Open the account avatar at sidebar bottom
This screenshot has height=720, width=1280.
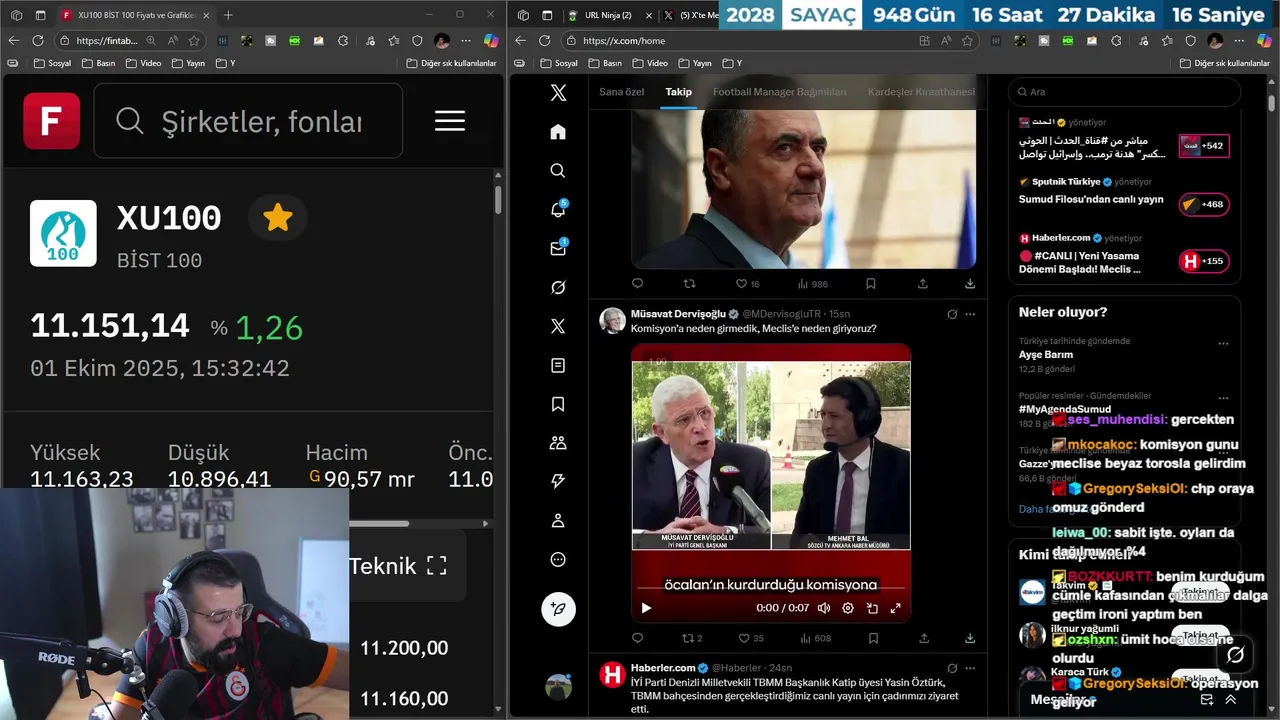tap(558, 686)
